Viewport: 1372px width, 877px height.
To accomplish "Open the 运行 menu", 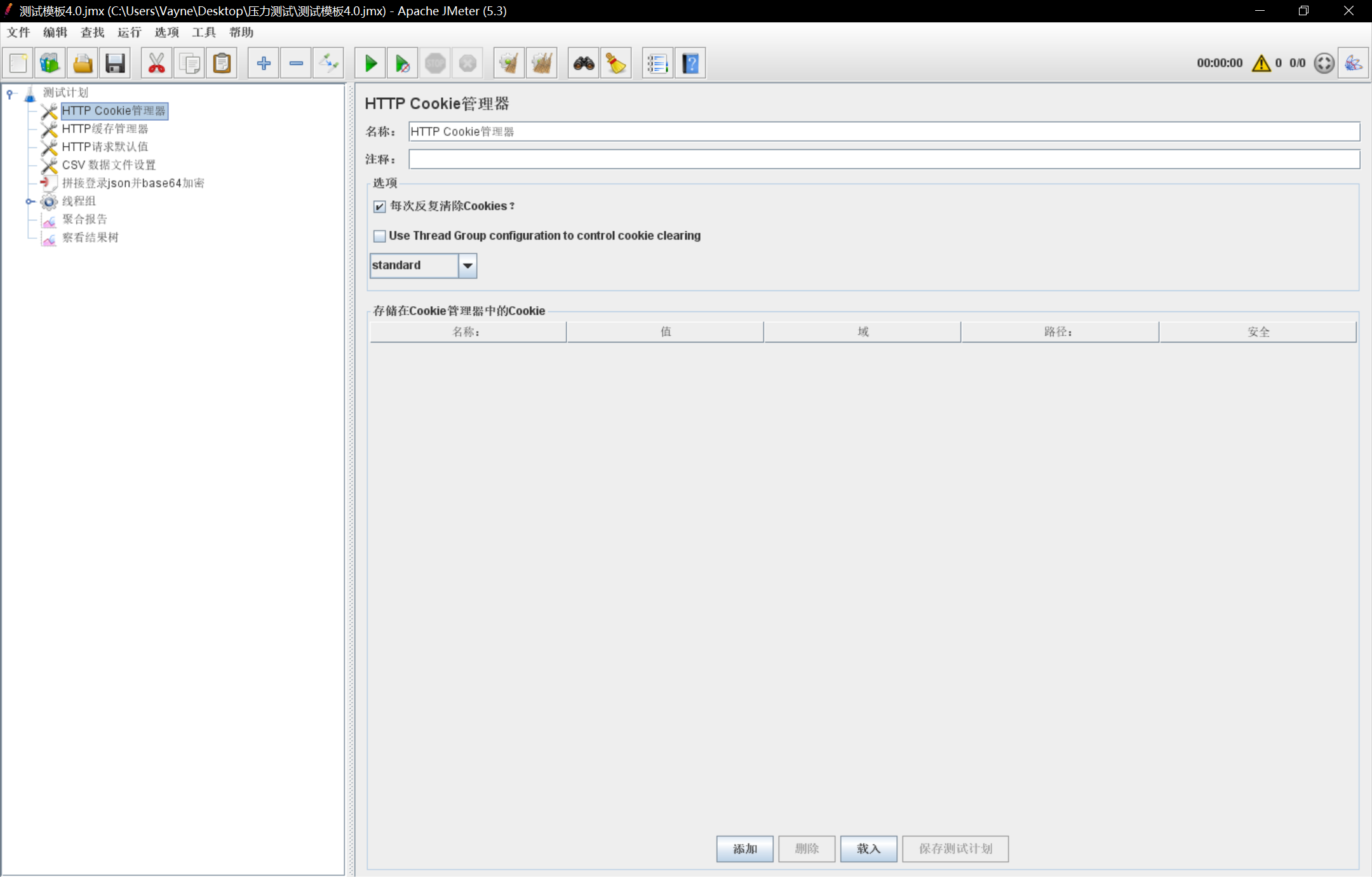I will pos(129,32).
